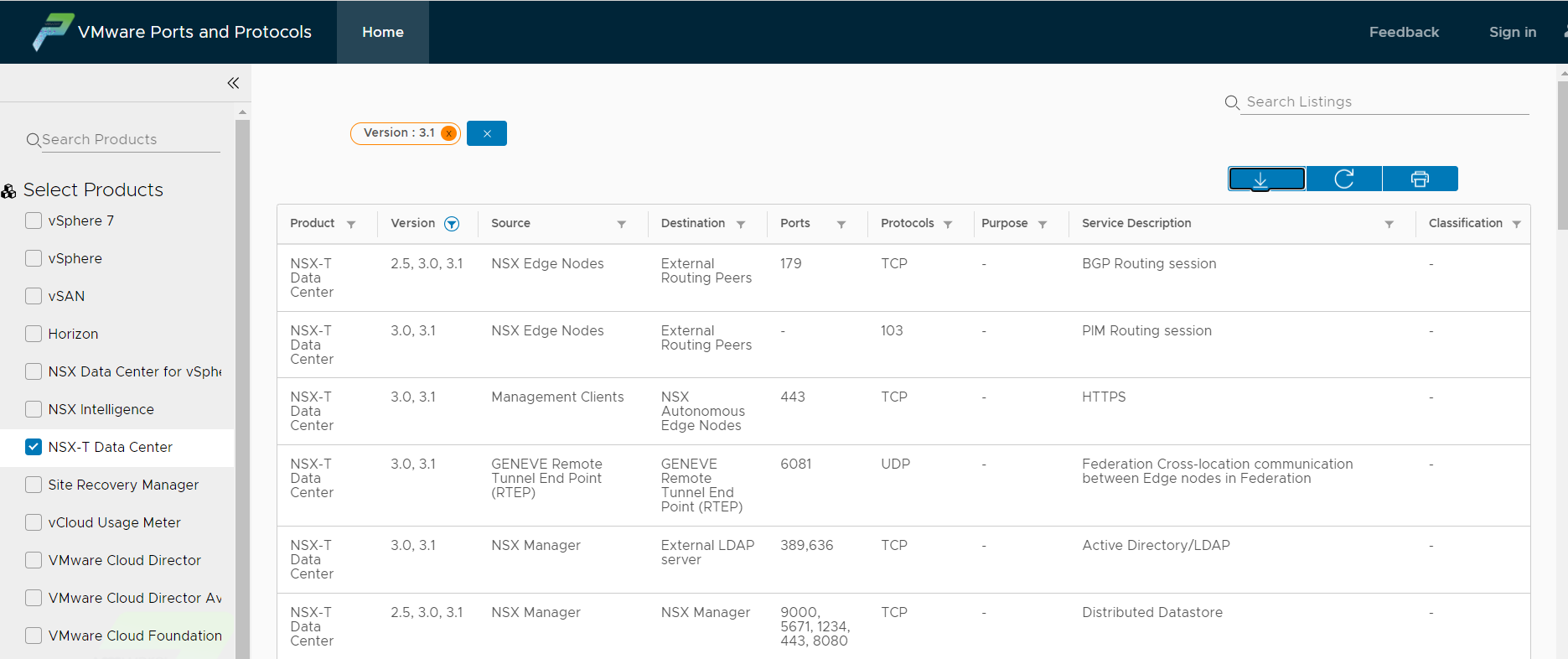Viewport: 1568px width, 659px height.
Task: Open the Purpose column filter
Action: [x=1043, y=224]
